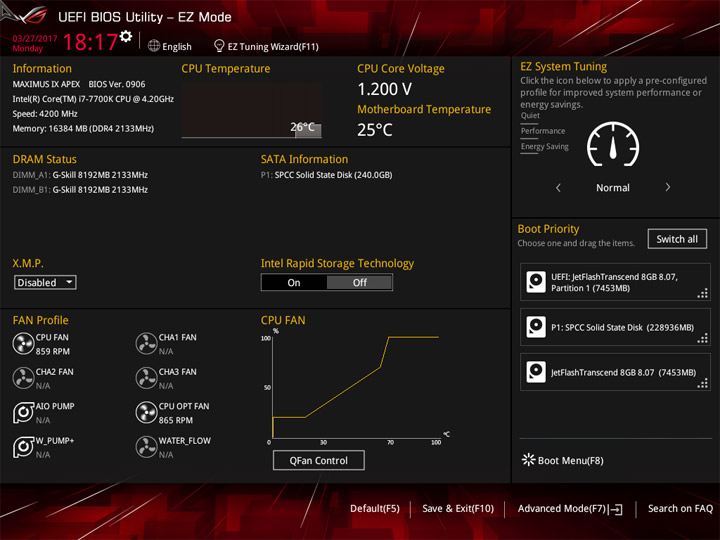Load Default(F5) settings
Screen dimensions: 720x540
tap(375, 509)
